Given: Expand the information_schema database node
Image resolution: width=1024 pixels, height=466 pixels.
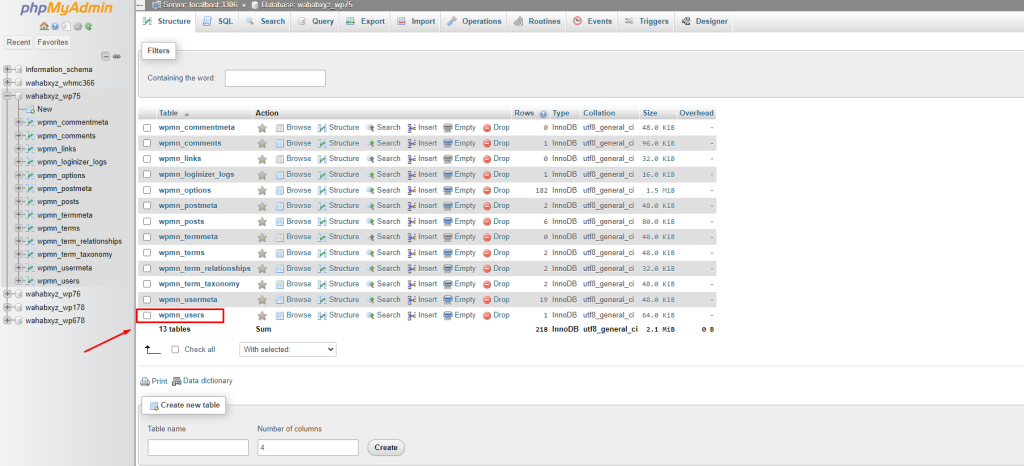Looking at the screenshot, I should click(8, 69).
